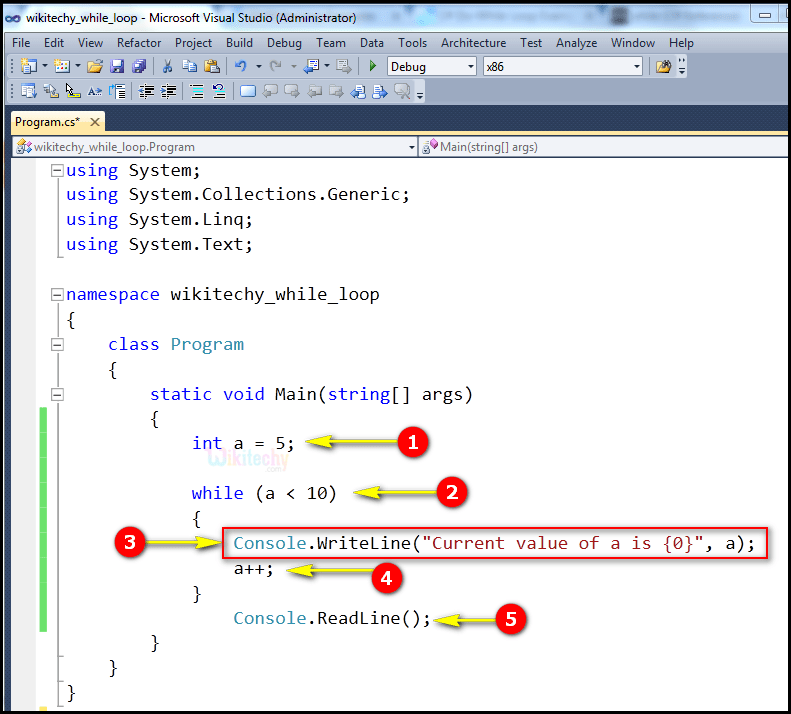
Task: Click the 'while (a < 10)' code line
Action: [x=264, y=493]
